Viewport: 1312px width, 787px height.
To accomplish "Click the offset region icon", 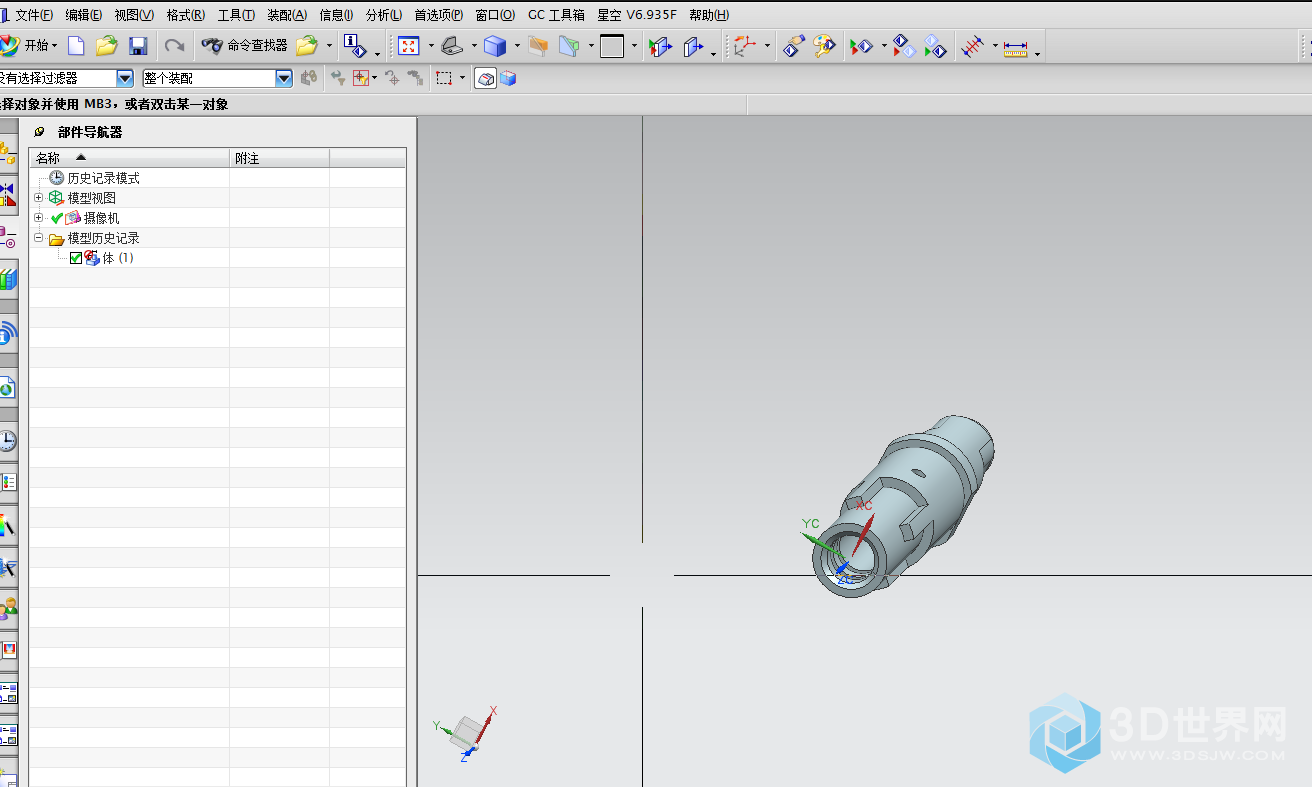I will click(x=695, y=45).
